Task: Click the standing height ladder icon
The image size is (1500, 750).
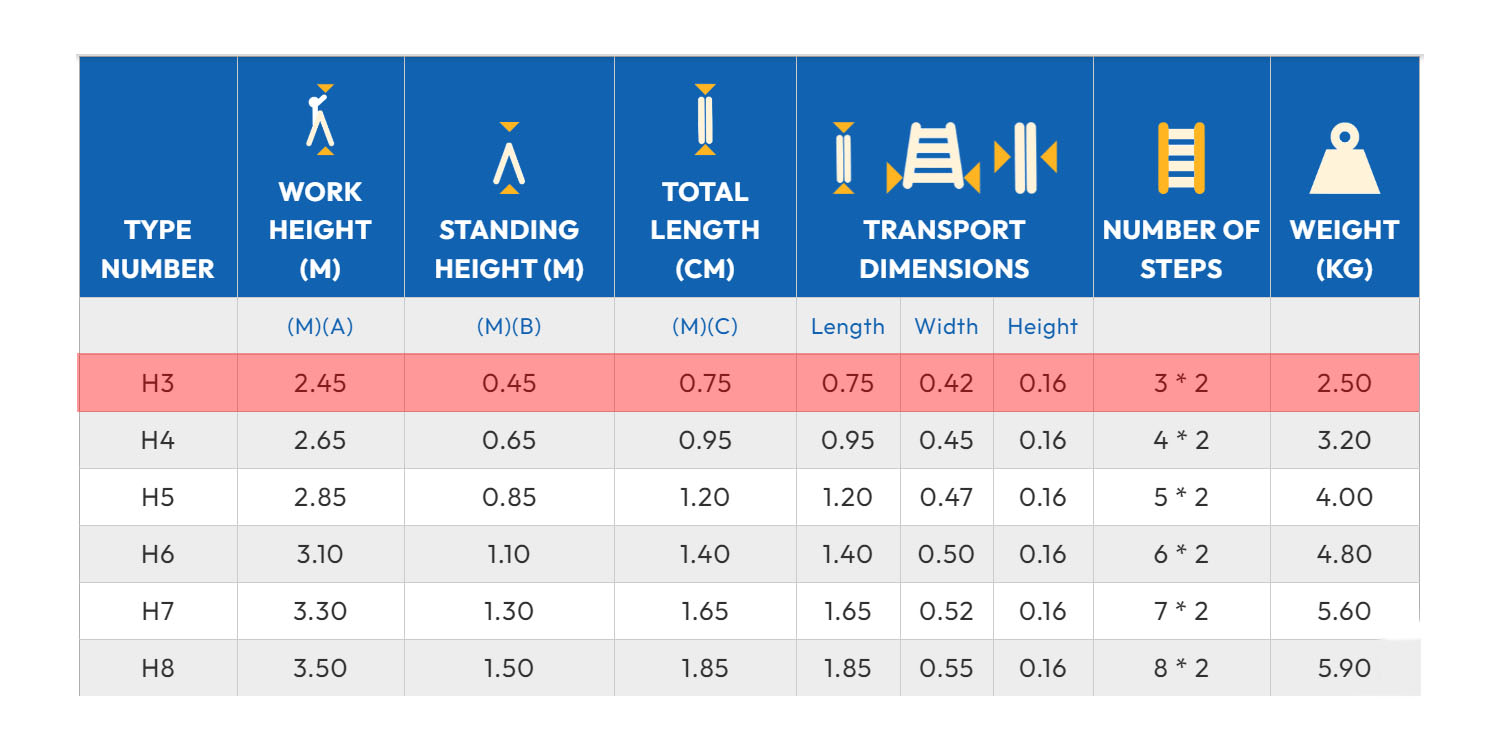Action: click(509, 158)
